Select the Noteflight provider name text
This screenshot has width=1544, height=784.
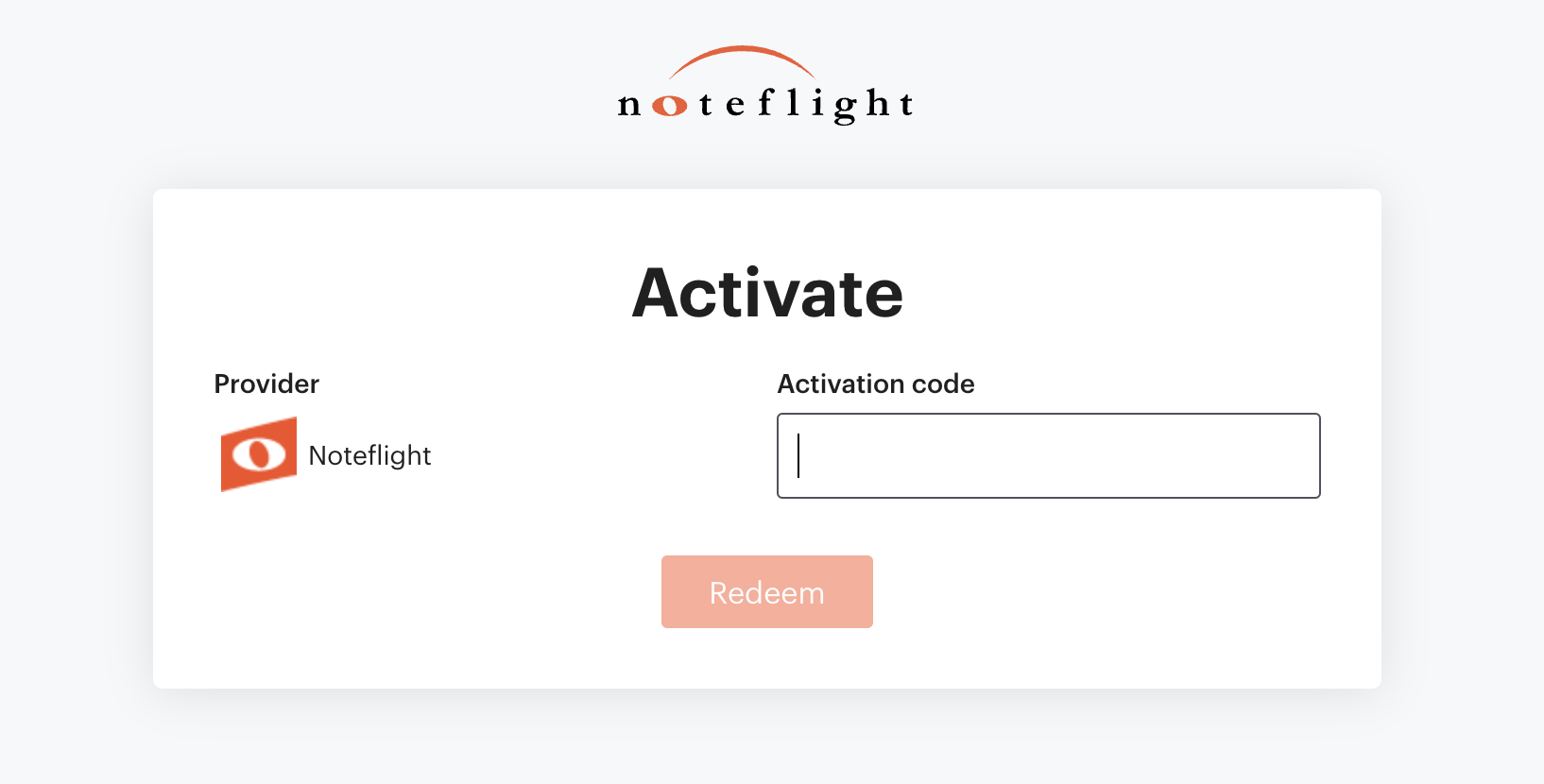[x=369, y=455]
